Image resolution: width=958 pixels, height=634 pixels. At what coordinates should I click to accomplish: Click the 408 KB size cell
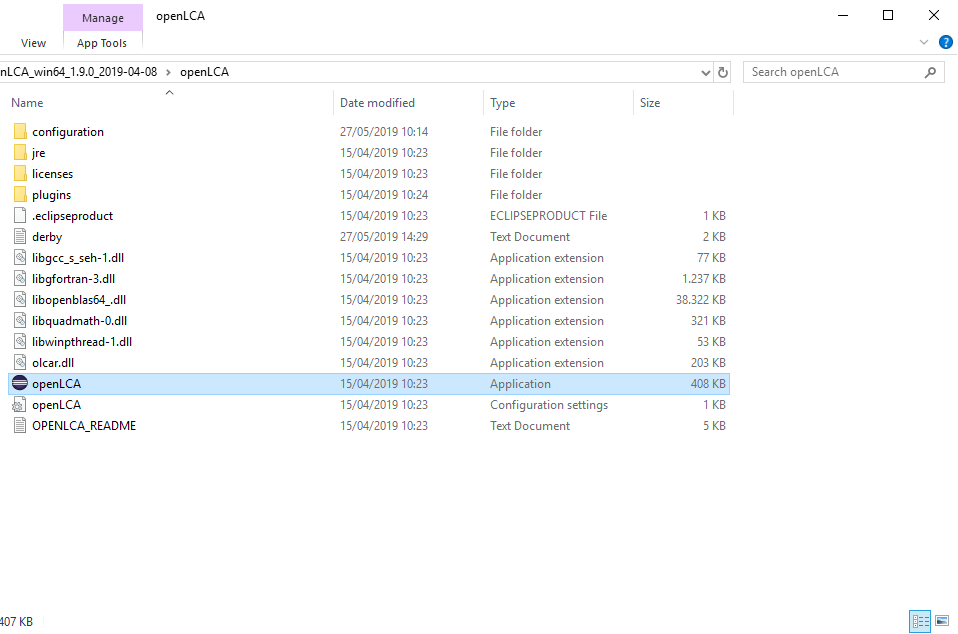pos(708,384)
